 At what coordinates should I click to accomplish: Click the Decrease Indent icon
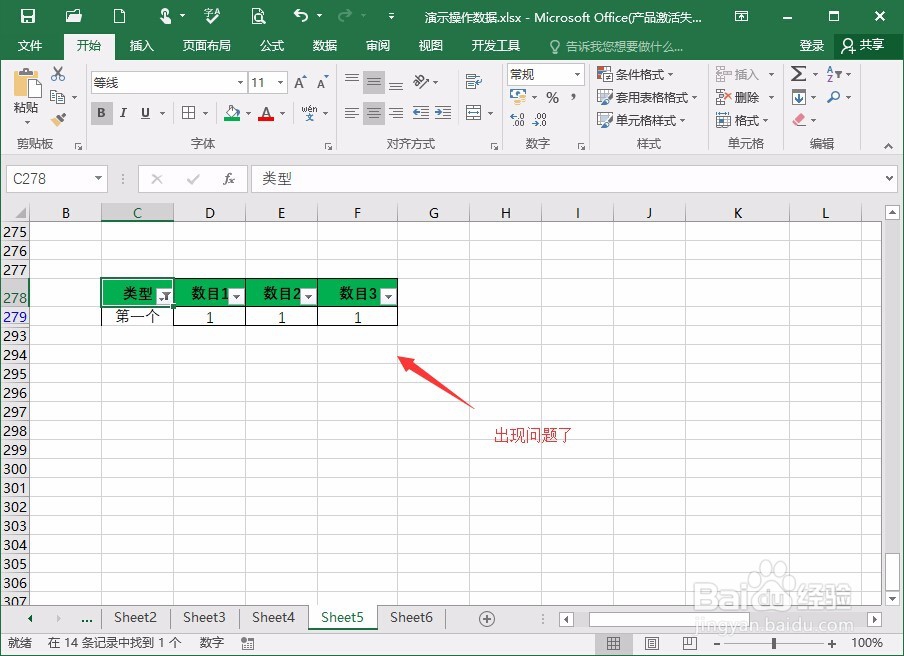pyautogui.click(x=421, y=112)
